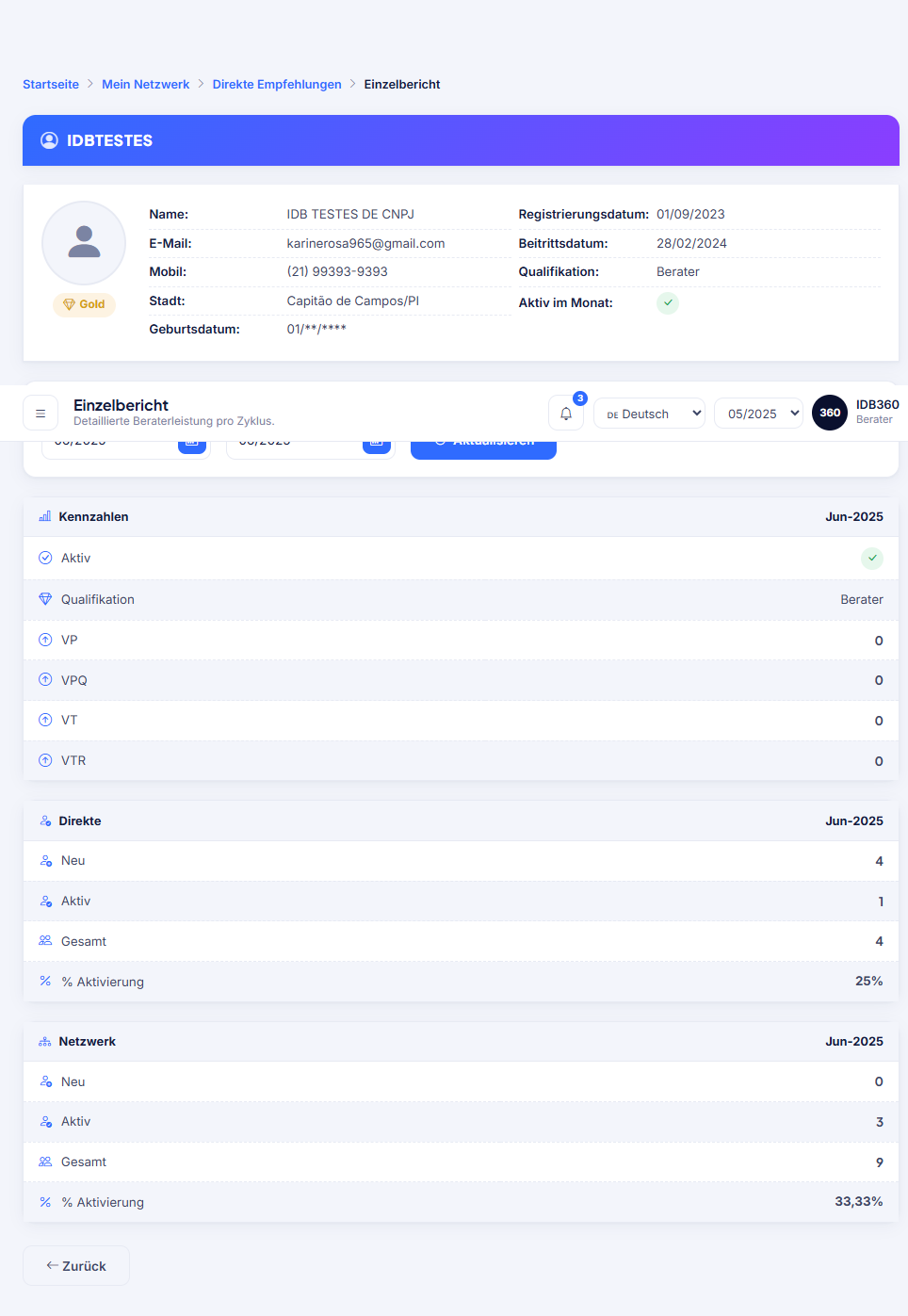Click the group icon beside Gesamt under Netzwerk

[45, 1162]
